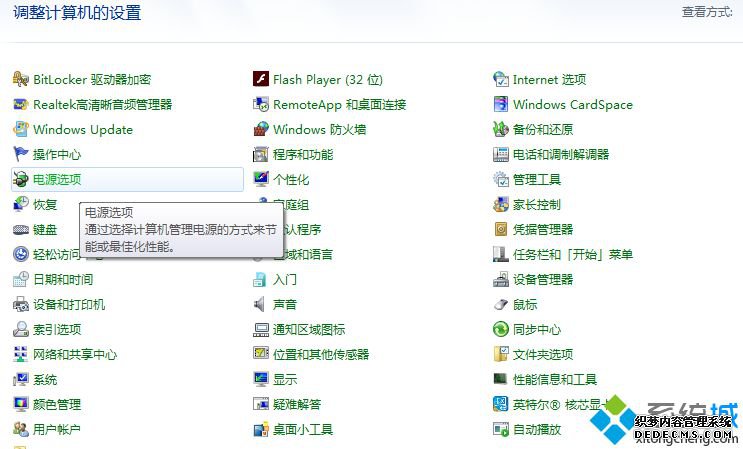Click the 恢复 icon
Screen dimensions: 743x449
pos(21,205)
